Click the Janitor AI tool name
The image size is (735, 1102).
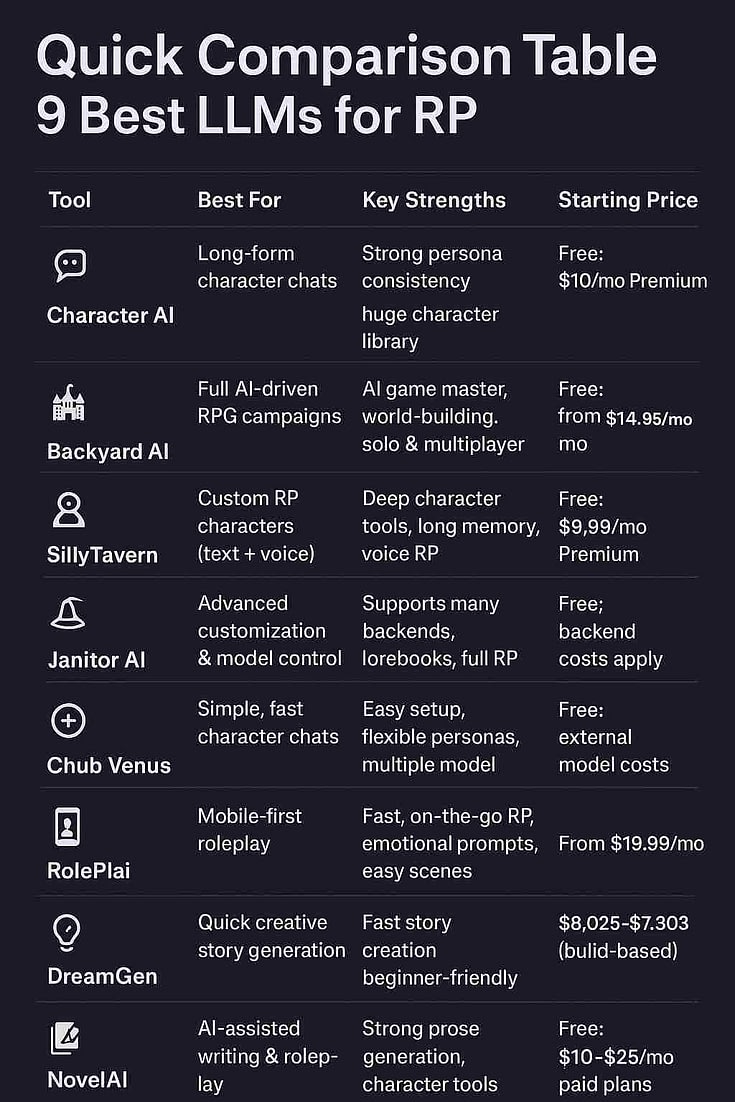pyautogui.click(x=96, y=660)
